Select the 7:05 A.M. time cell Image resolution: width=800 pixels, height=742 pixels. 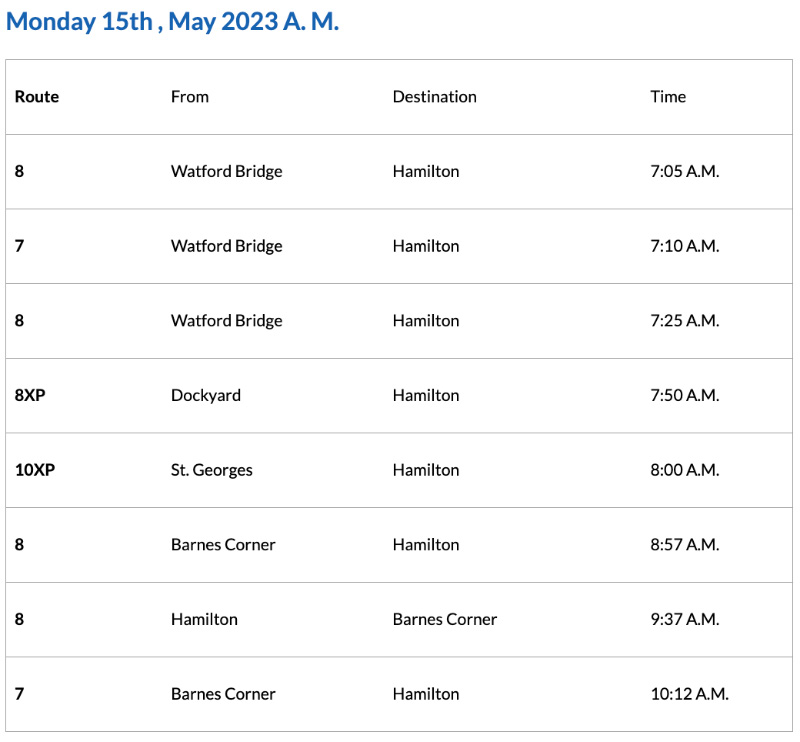point(684,171)
